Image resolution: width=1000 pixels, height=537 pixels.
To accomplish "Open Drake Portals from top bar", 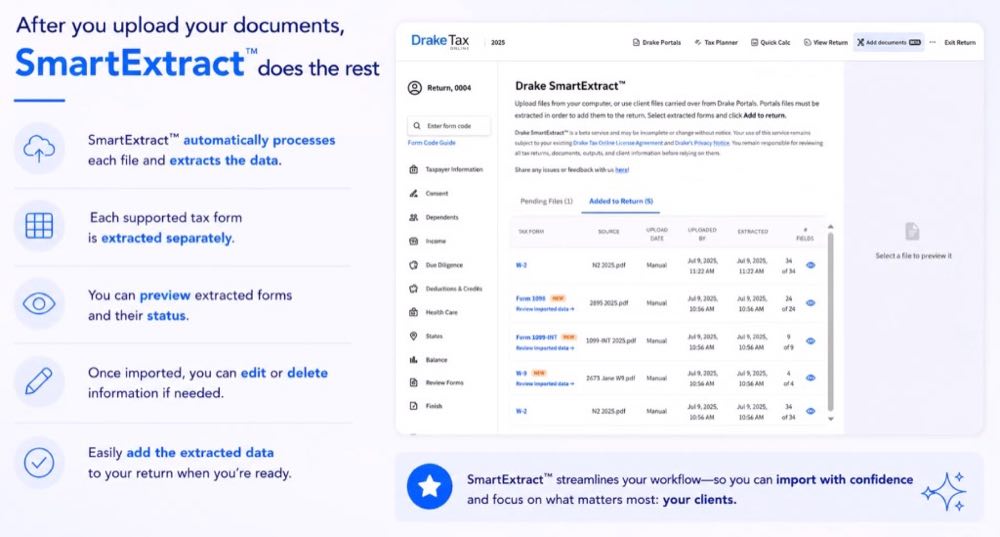I will [x=656, y=43].
